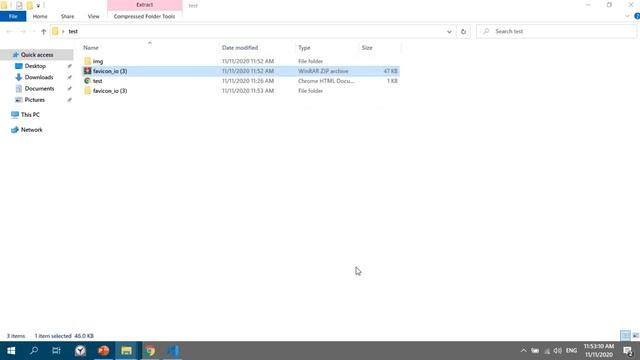Open recent locations dropdown arrow
The height and width of the screenshot is (360, 640).
click(33, 31)
